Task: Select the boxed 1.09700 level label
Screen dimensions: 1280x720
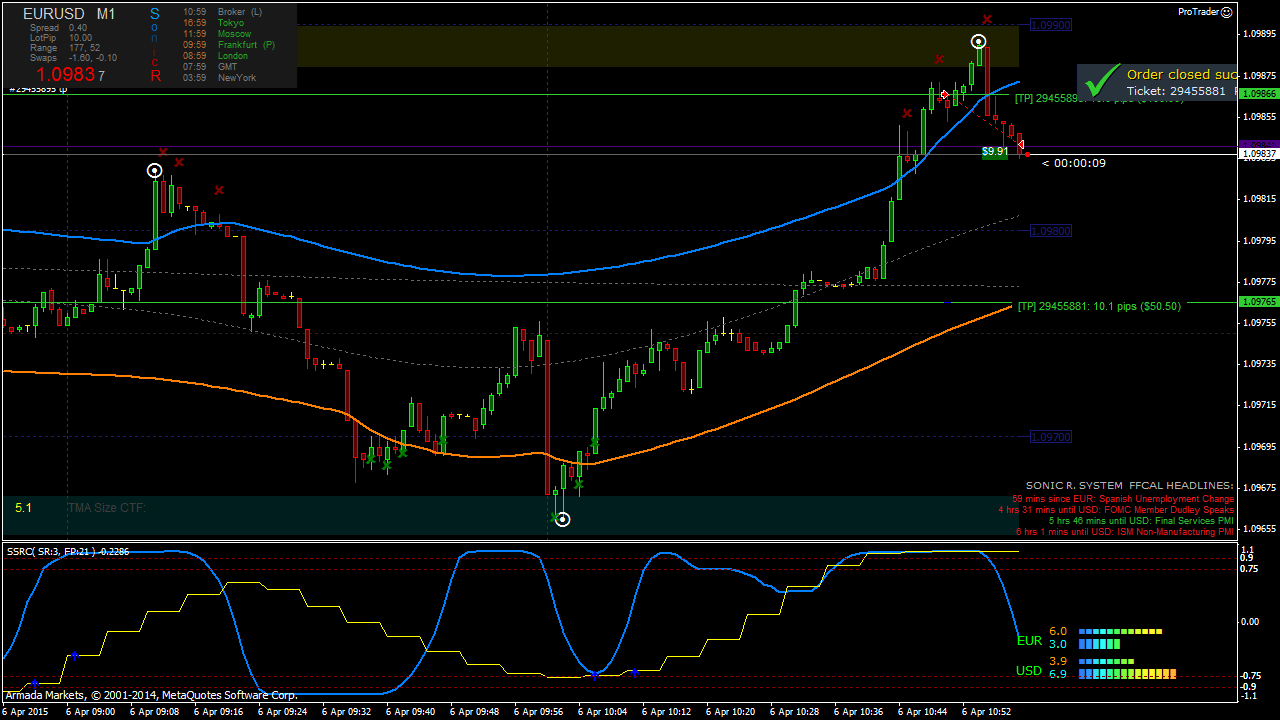Action: (x=1050, y=437)
